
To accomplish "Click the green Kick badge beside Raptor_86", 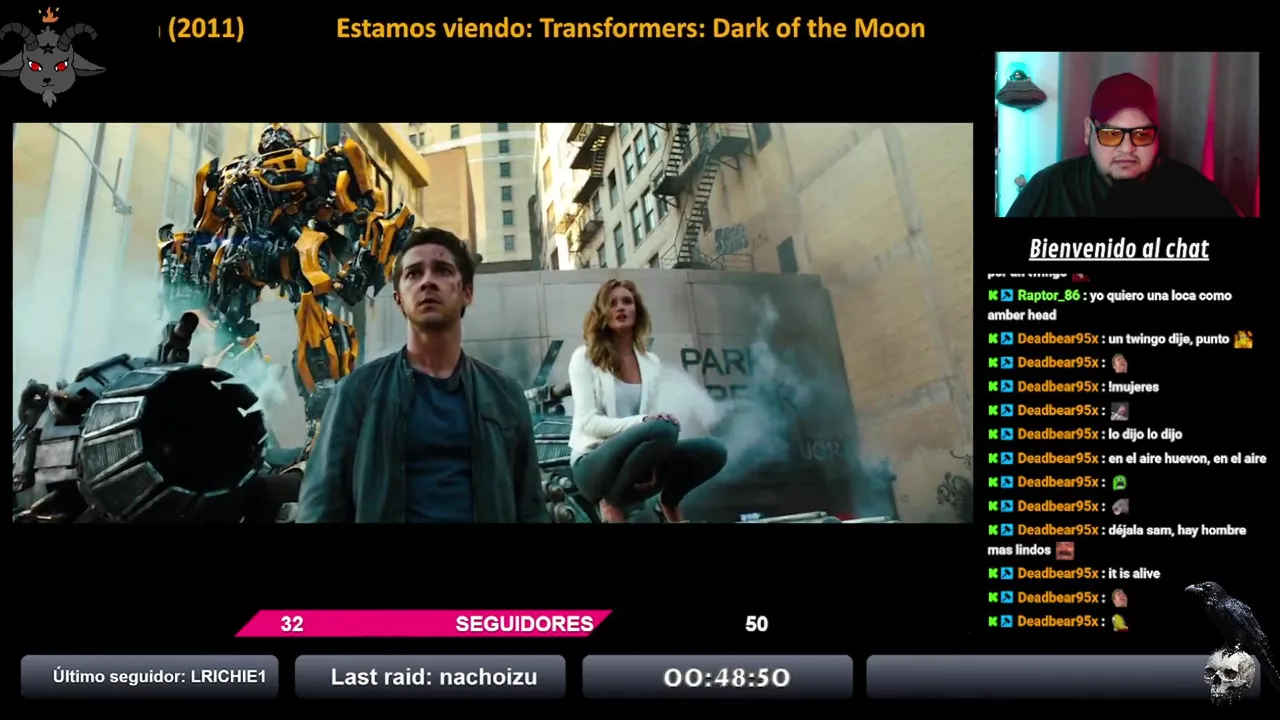I will pyautogui.click(x=993, y=296).
